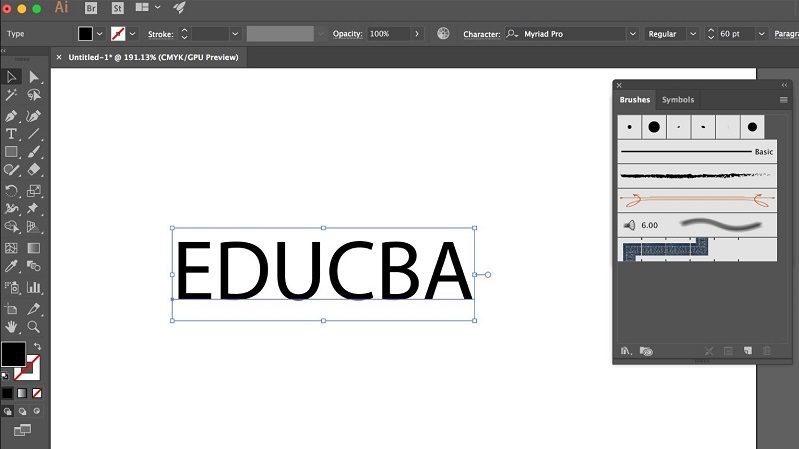
Task: Select the Type tool
Action: coord(11,134)
